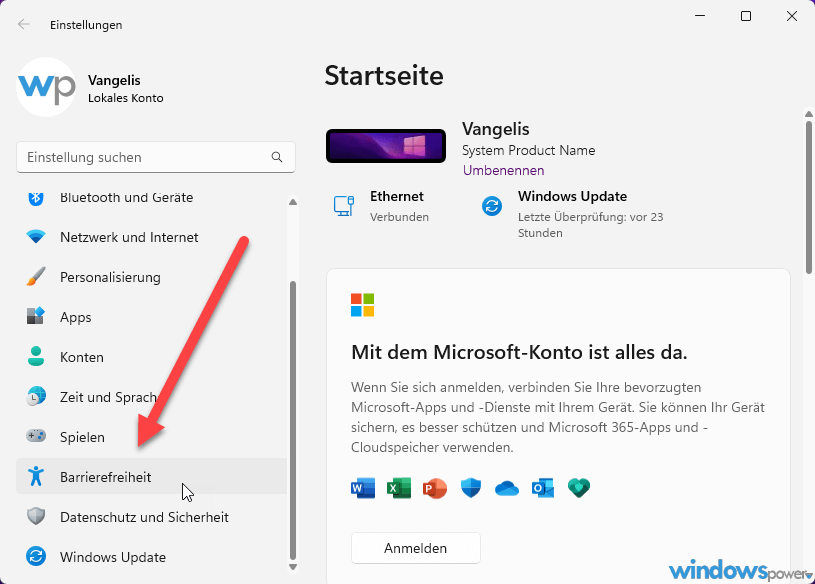The image size is (815, 584).
Task: Click the Windows Update icon in sidebar
Action: click(36, 556)
